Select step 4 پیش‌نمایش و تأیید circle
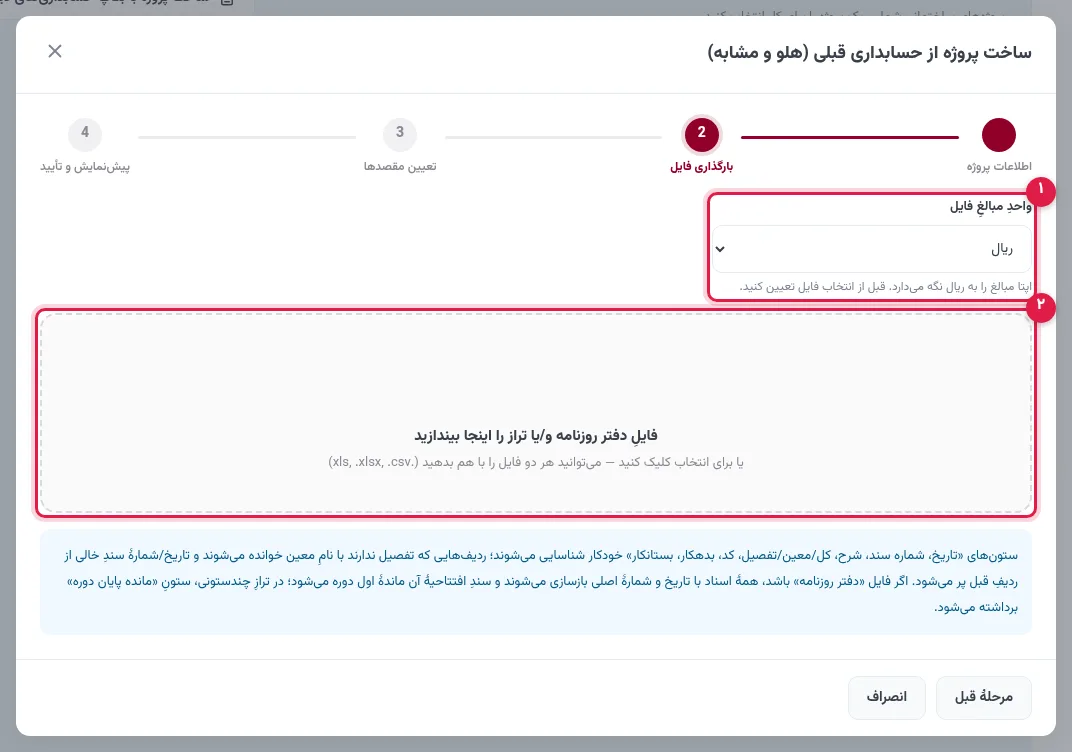 [85, 134]
